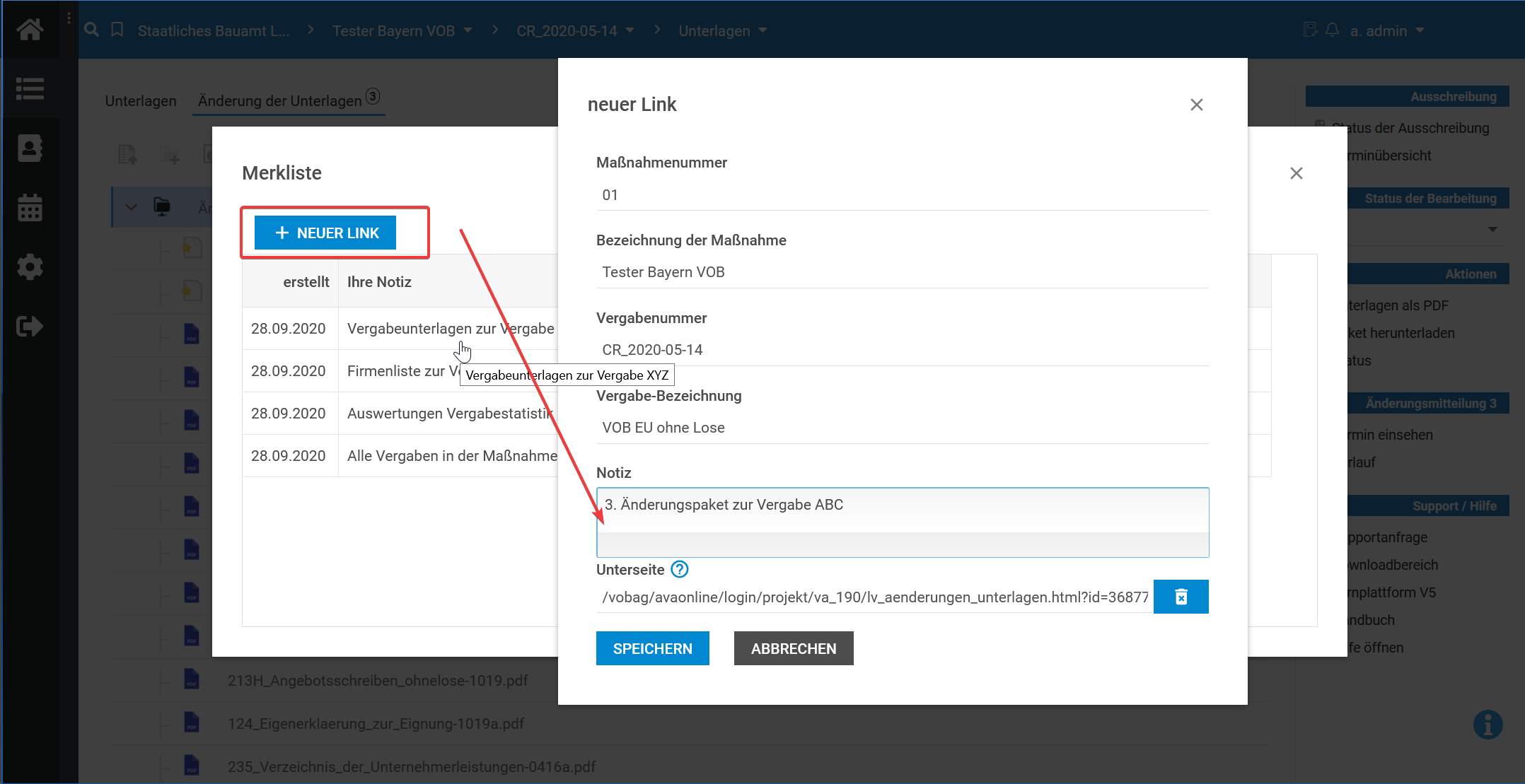Click the Unterseite URL field
The image size is (1525, 784).
pyautogui.click(x=874, y=597)
